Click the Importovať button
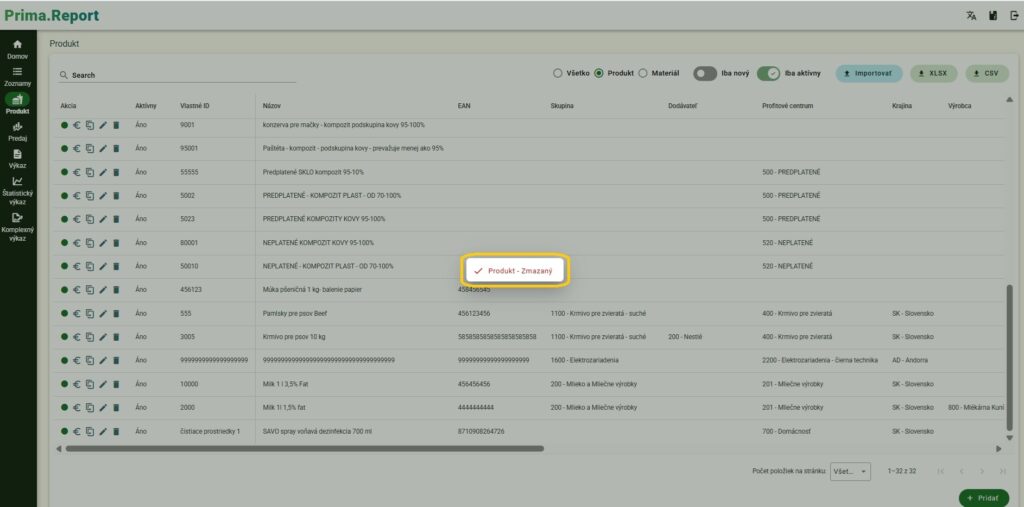Screen dimensions: 1024x507 [x=868, y=73]
